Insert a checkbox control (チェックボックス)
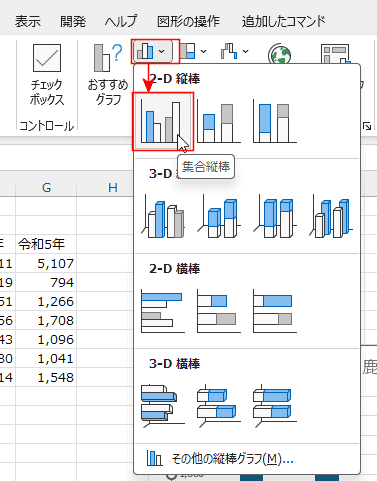Screen dimensions: 377x481 [x=47, y=75]
